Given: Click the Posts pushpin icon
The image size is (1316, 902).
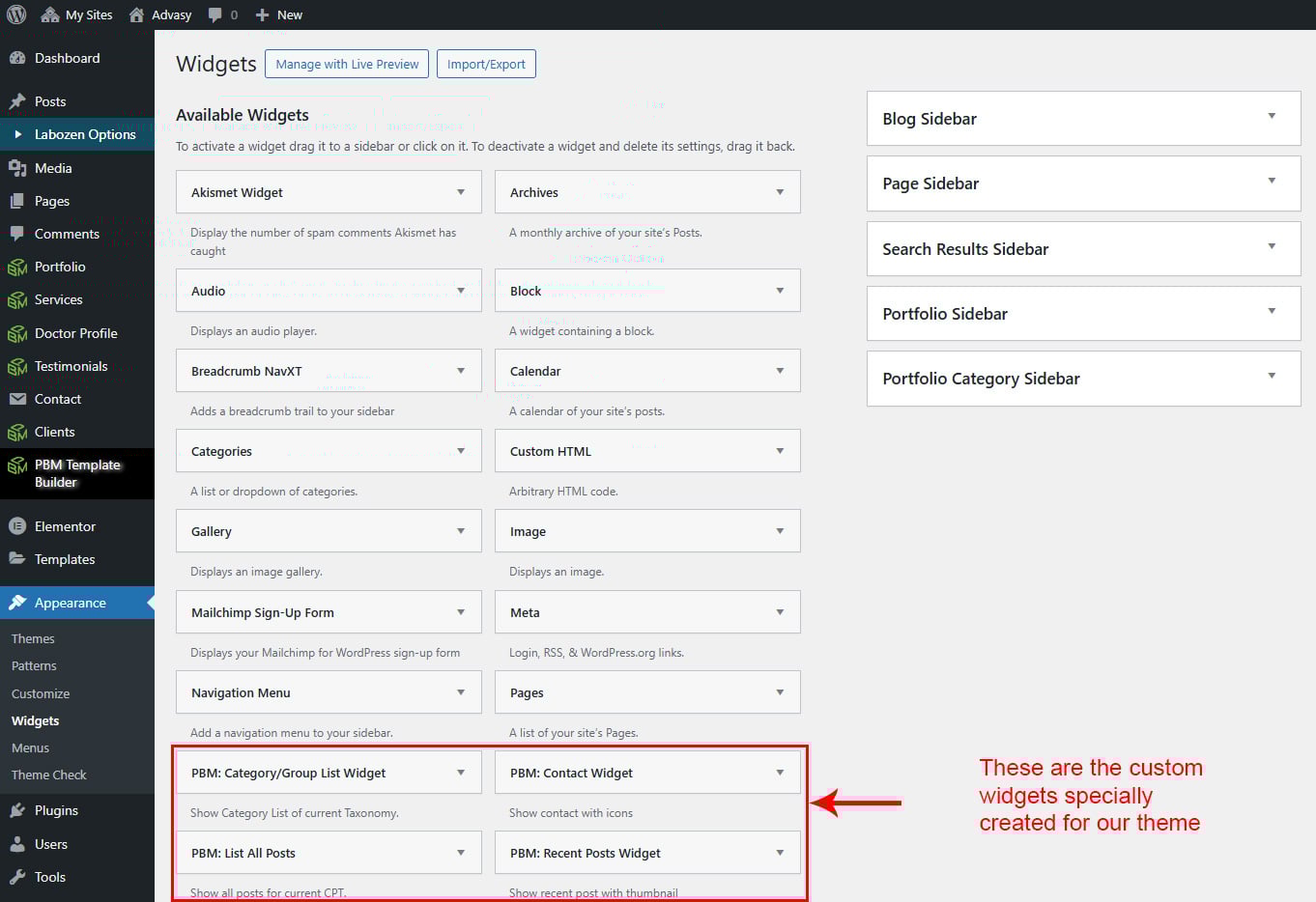Looking at the screenshot, I should coord(17,101).
